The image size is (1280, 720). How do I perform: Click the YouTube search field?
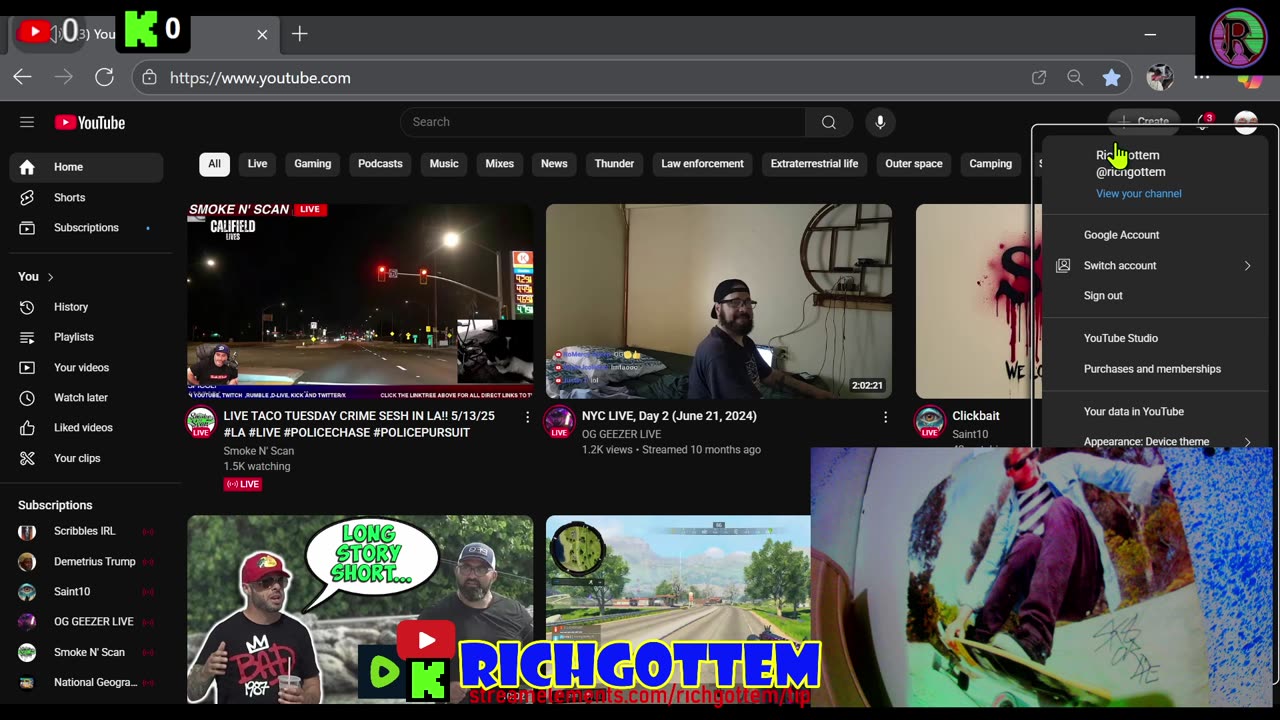[603, 122]
